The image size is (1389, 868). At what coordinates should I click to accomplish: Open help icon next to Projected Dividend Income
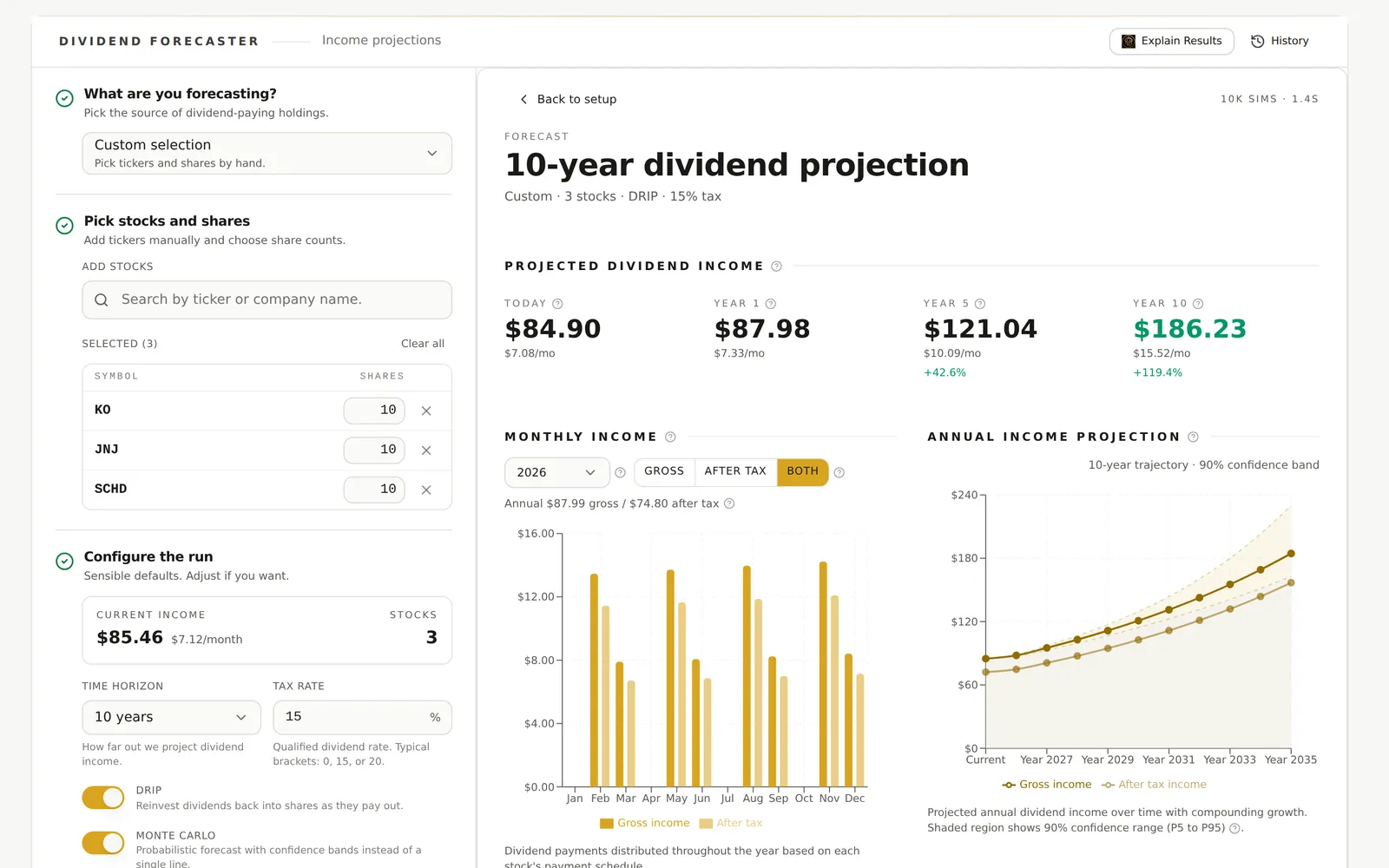pos(776,266)
